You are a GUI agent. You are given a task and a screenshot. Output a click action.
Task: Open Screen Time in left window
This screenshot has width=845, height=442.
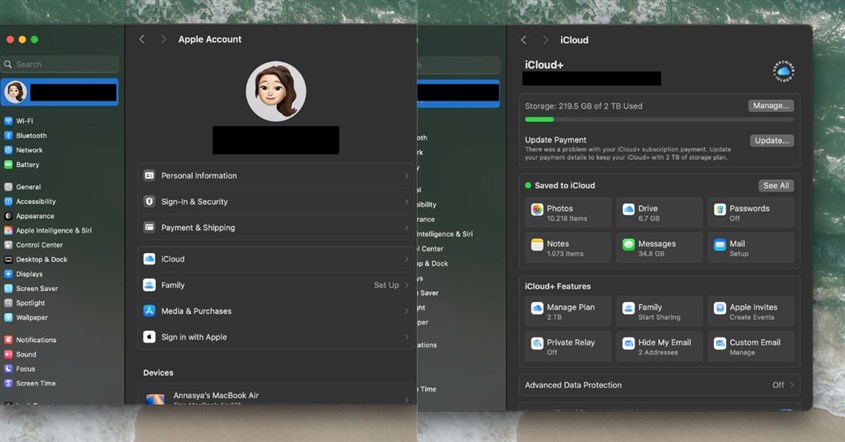click(x=30, y=383)
